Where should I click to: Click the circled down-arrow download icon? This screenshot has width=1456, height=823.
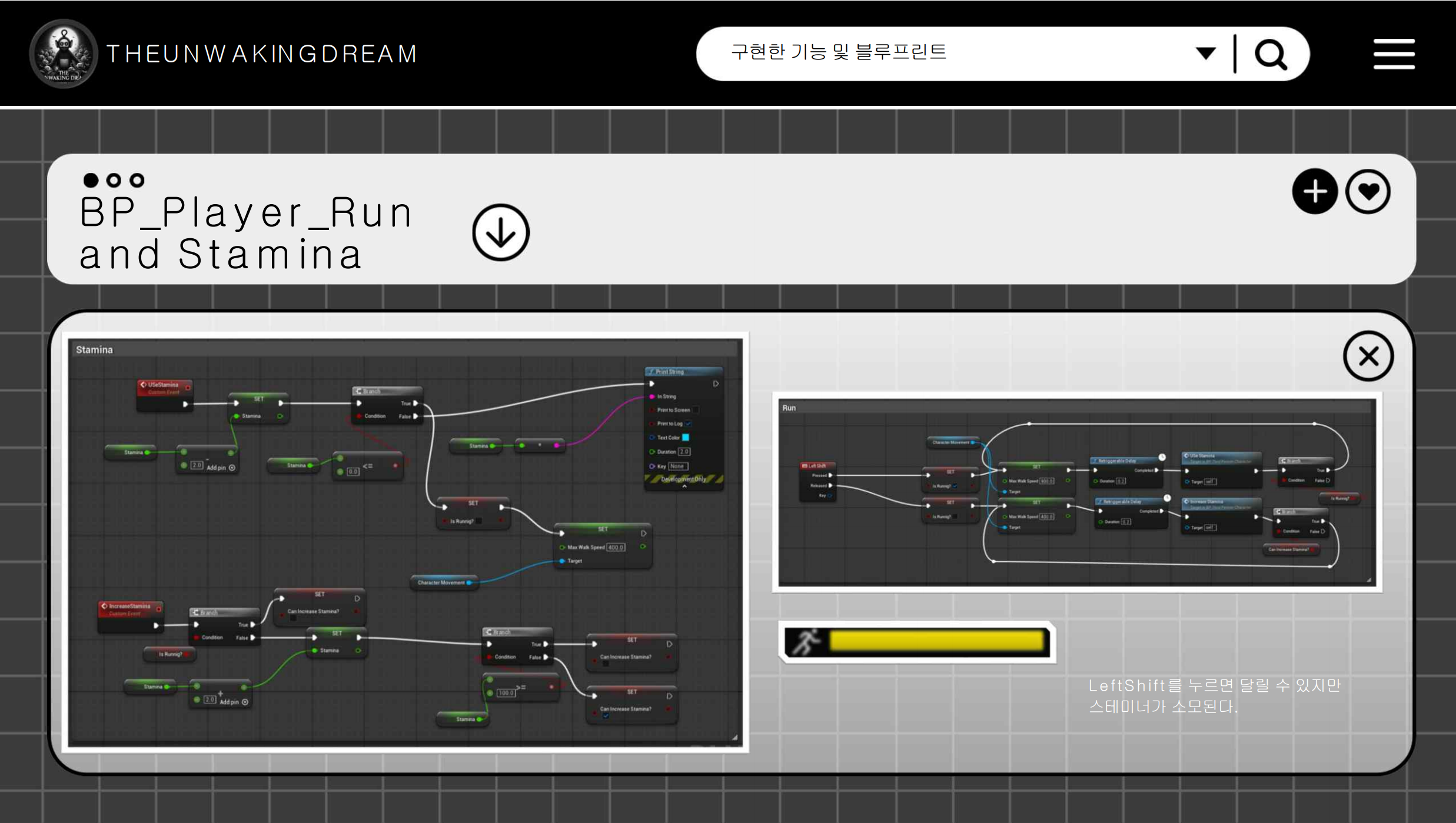pos(501,233)
